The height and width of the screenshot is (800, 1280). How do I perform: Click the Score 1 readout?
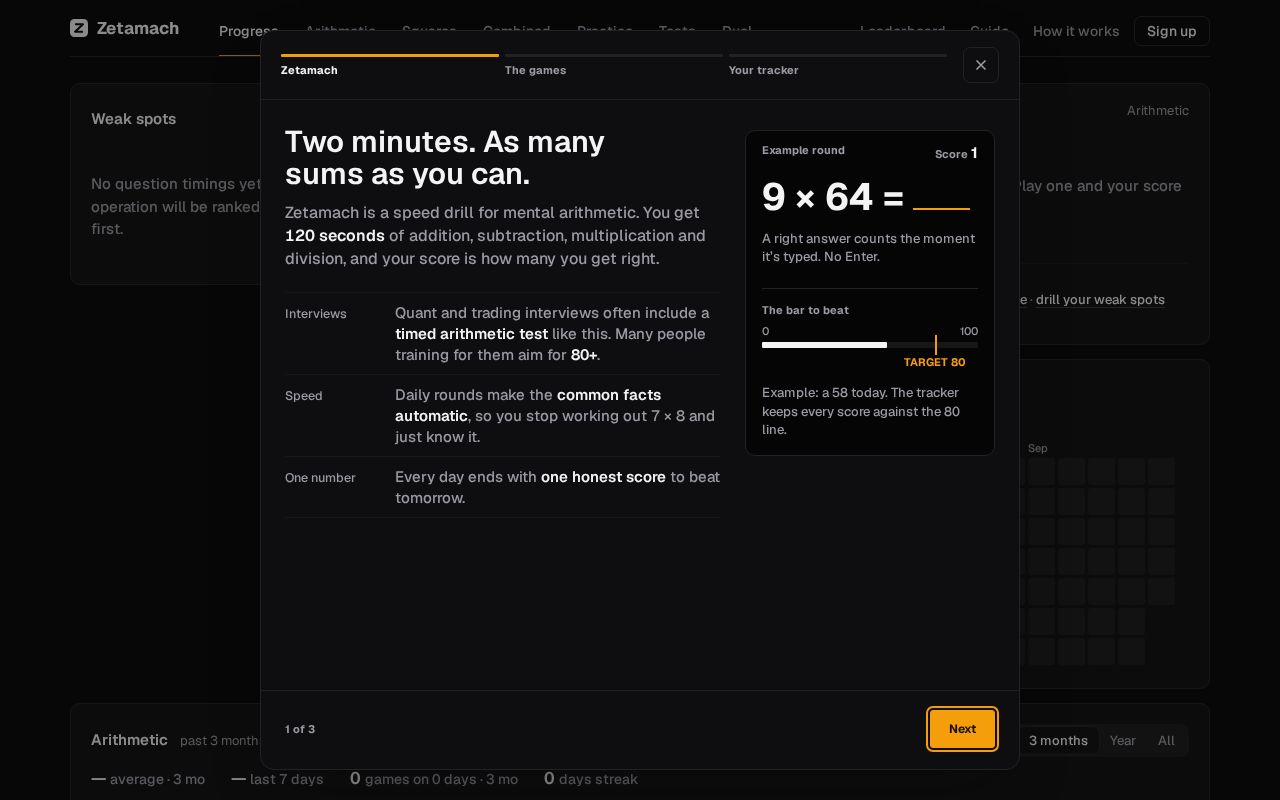click(956, 153)
